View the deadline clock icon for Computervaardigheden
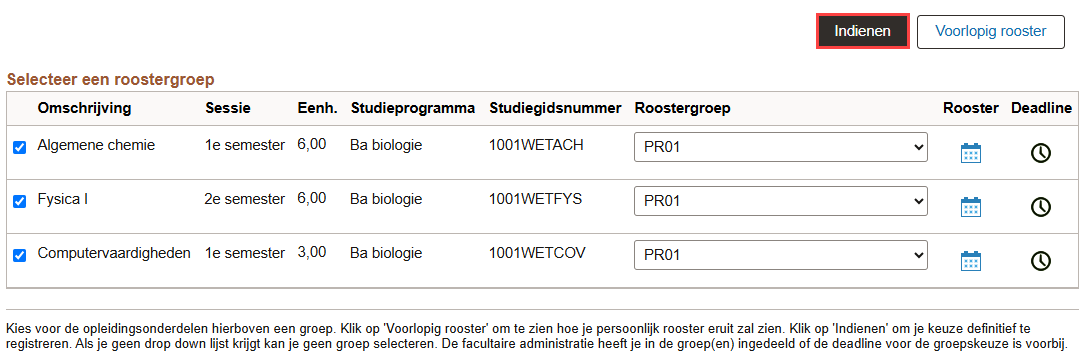The height and width of the screenshot is (361, 1080). (x=1041, y=261)
